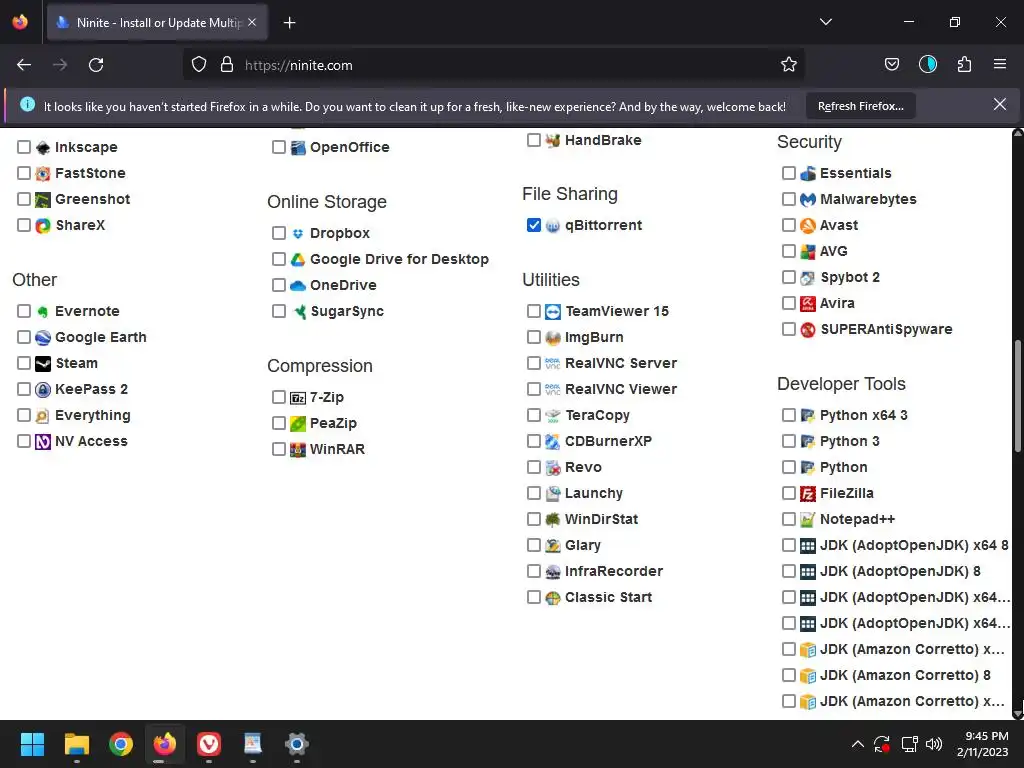The height and width of the screenshot is (768, 1024).
Task: Click the FileZilla red icon
Action: coord(808,494)
